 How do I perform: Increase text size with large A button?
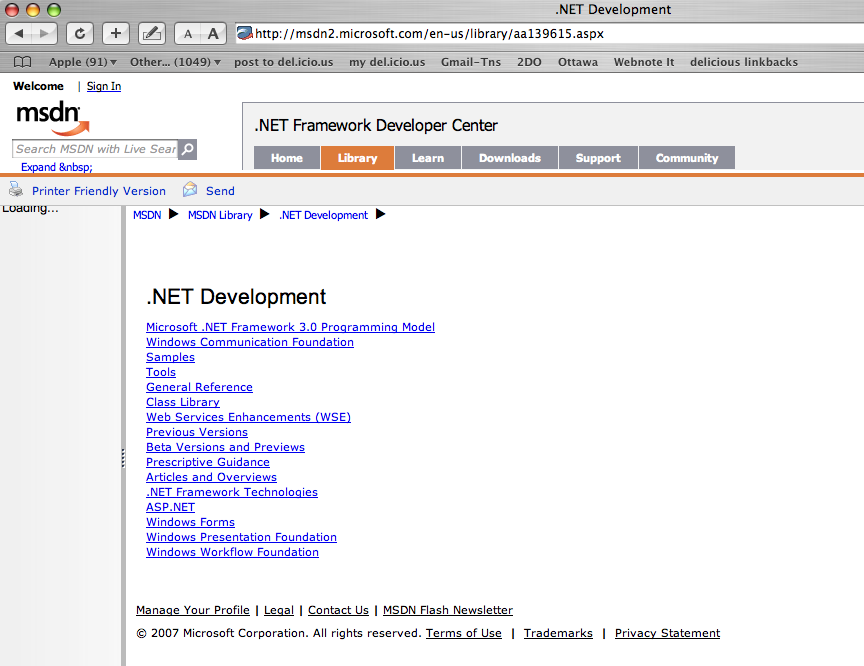(213, 34)
